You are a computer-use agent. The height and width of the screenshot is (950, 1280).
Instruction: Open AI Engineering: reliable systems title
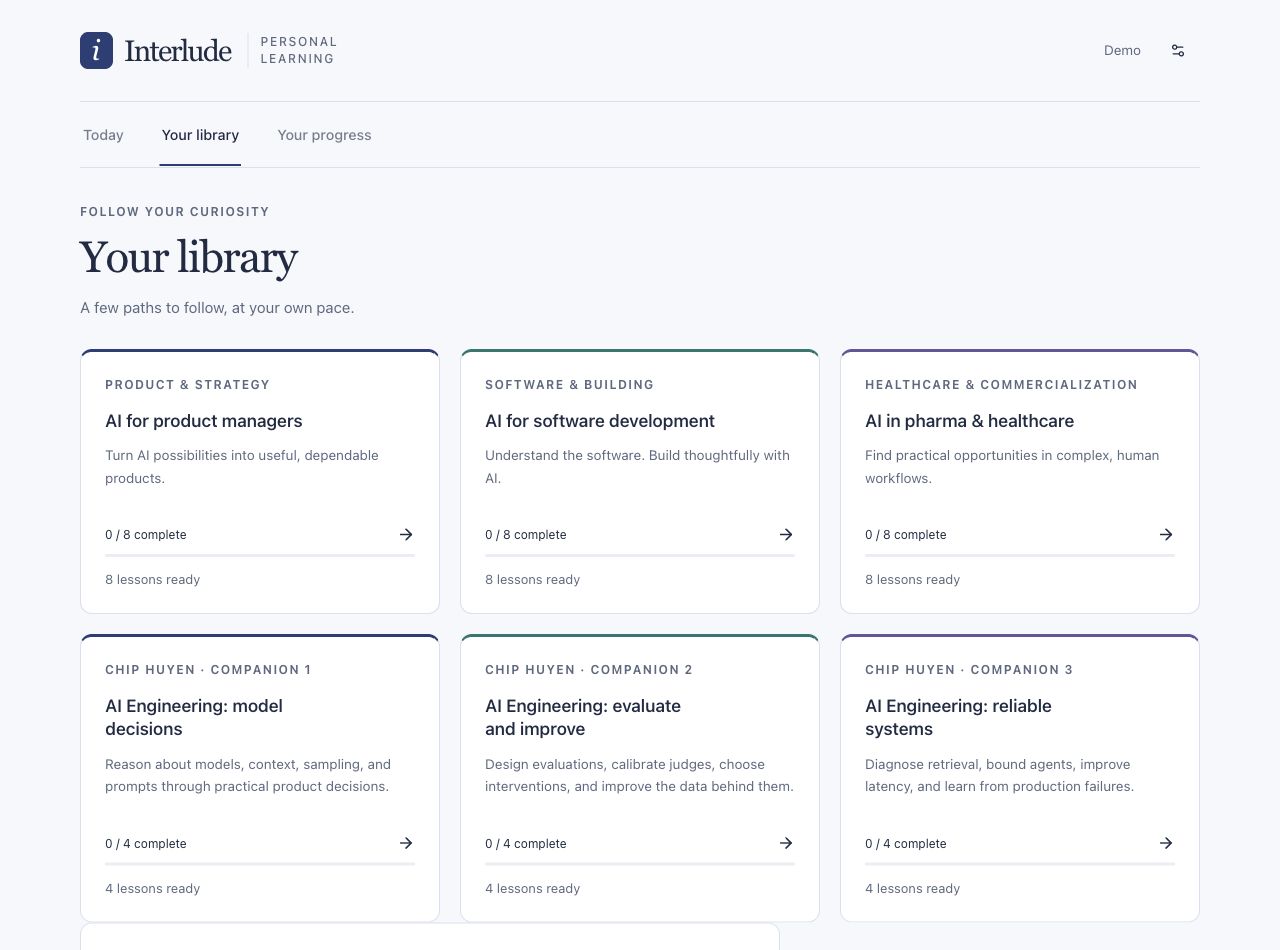[x=958, y=717]
